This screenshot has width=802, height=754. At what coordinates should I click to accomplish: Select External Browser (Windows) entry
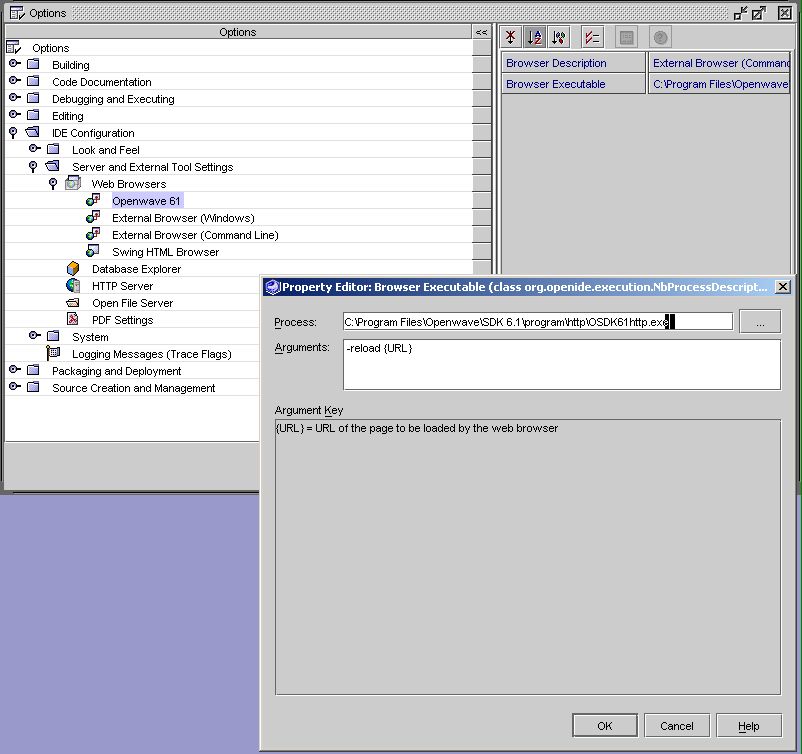pos(183,218)
